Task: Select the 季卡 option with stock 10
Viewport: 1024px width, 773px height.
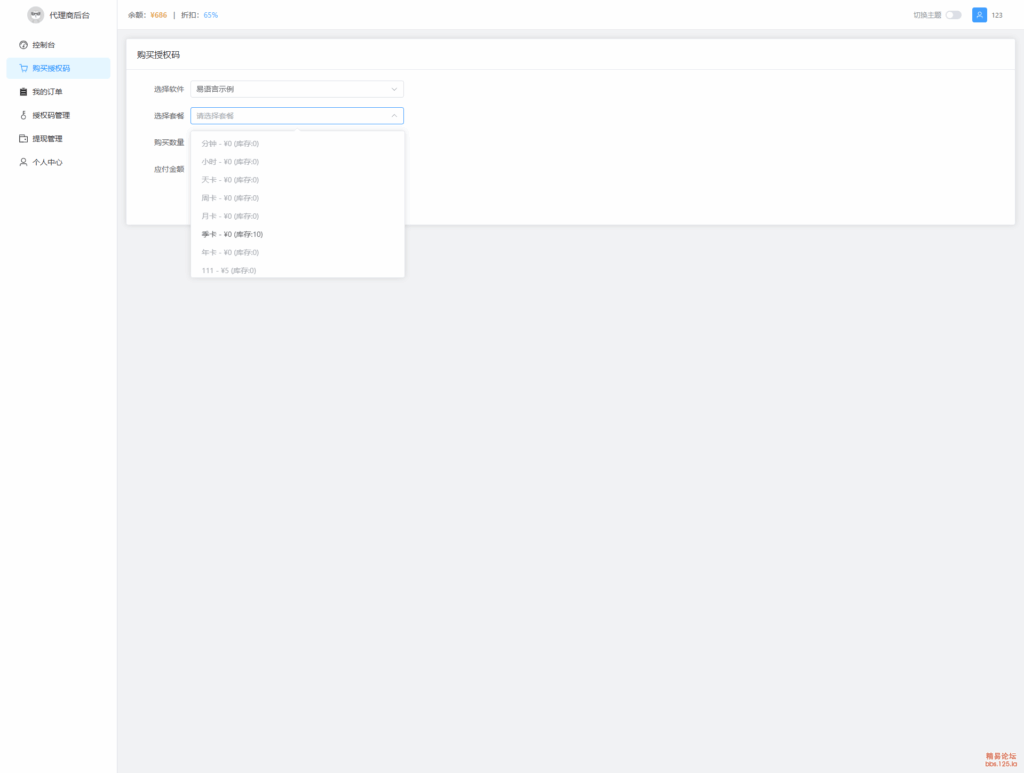Action: click(232, 234)
